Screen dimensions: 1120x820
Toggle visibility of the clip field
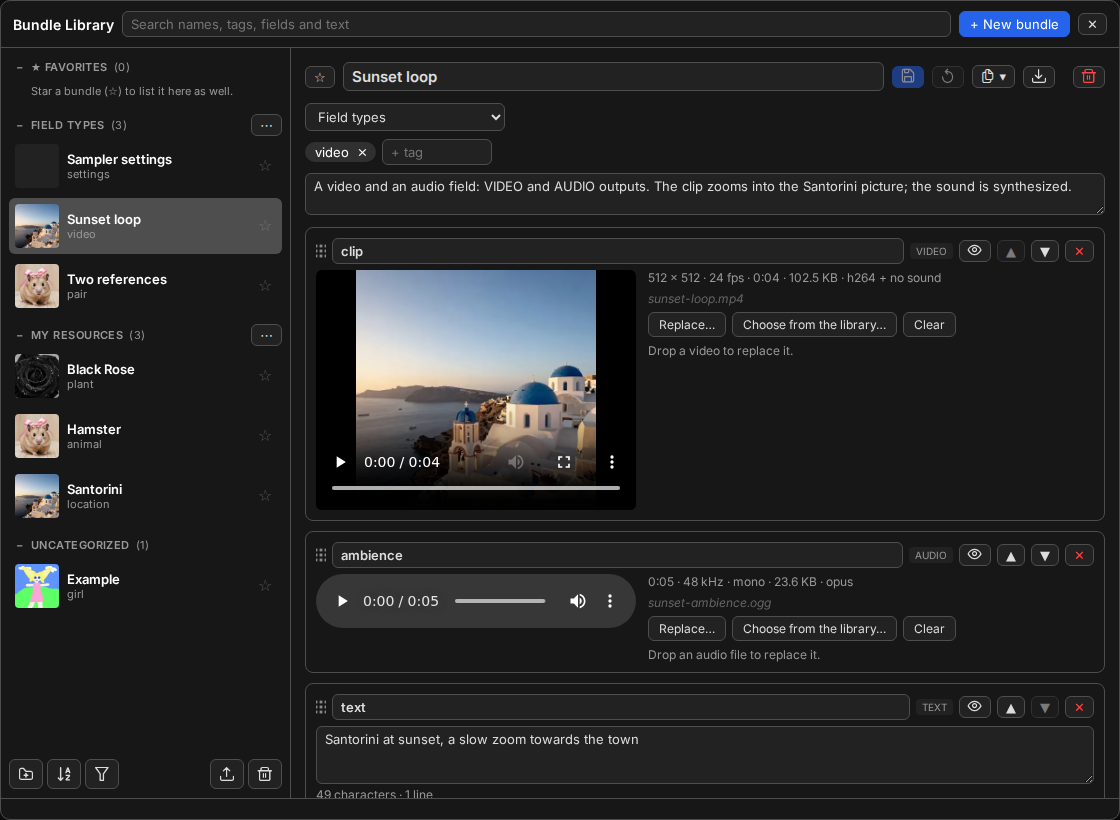point(974,251)
